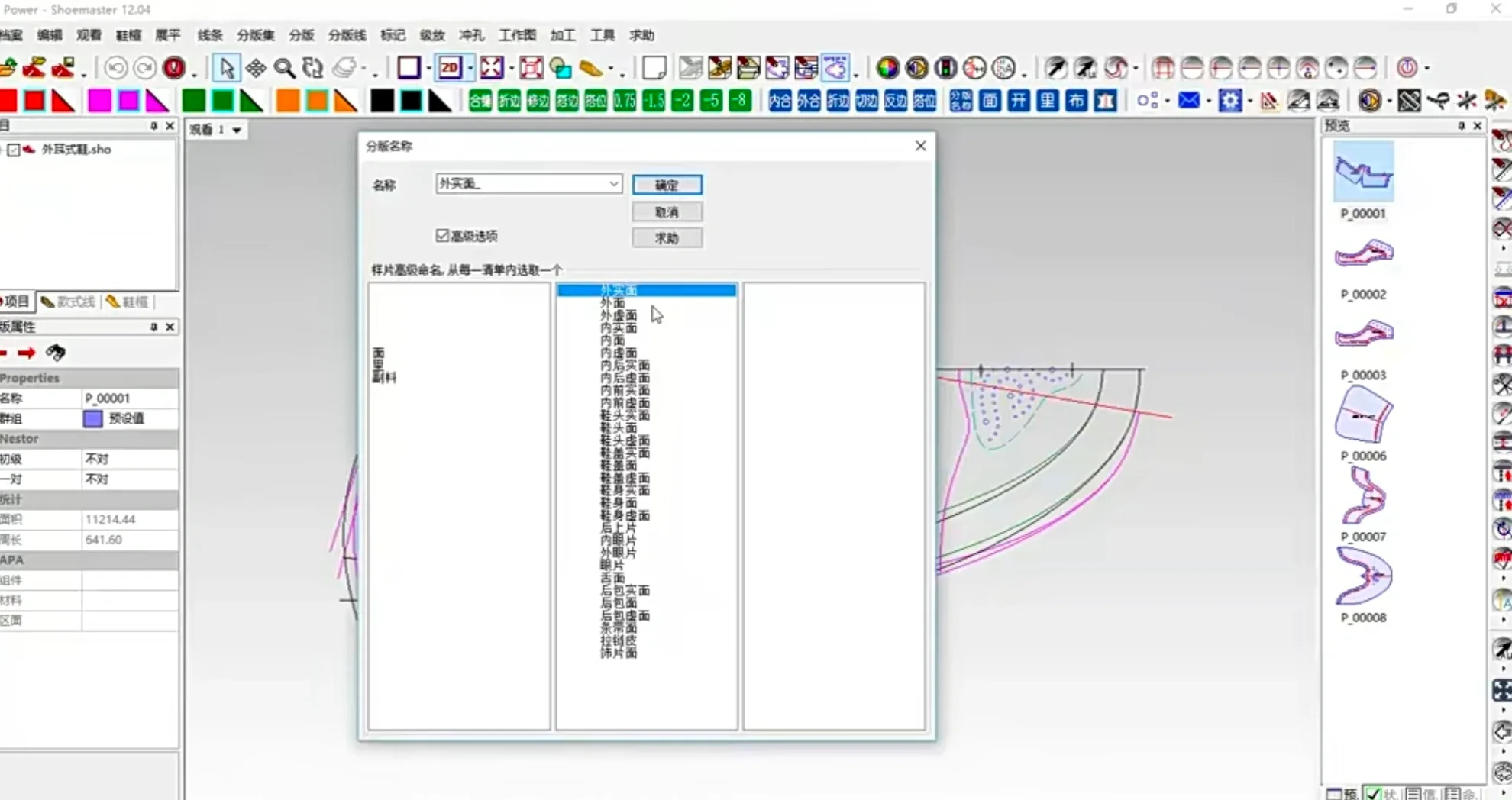
Task: Click the blue 布 button
Action: (1076, 100)
